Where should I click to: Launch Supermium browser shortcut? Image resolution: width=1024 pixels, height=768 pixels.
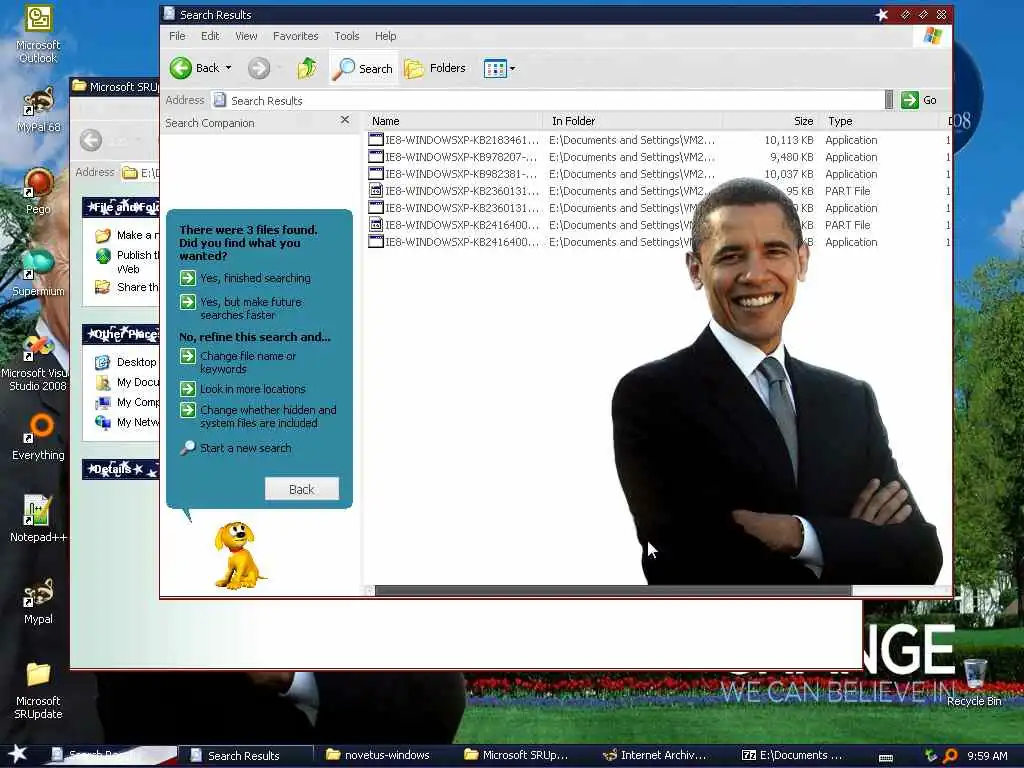tap(38, 273)
